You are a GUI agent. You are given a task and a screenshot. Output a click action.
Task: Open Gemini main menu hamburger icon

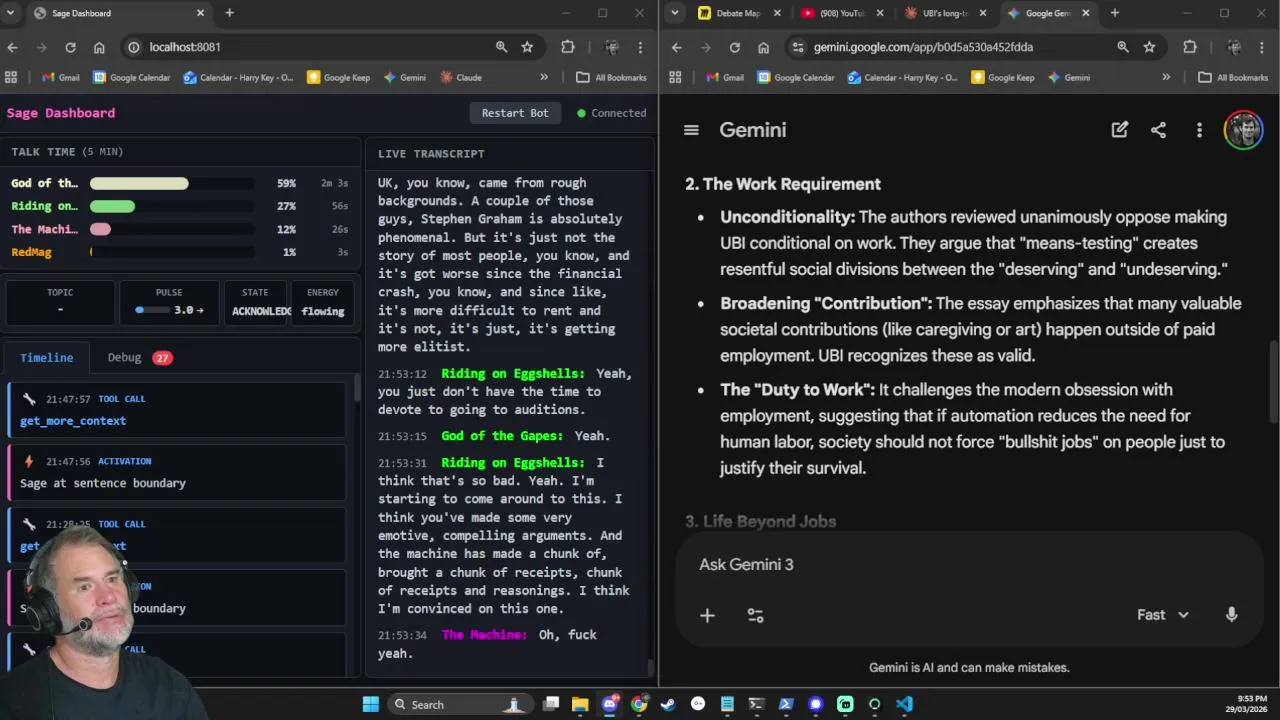coord(691,130)
